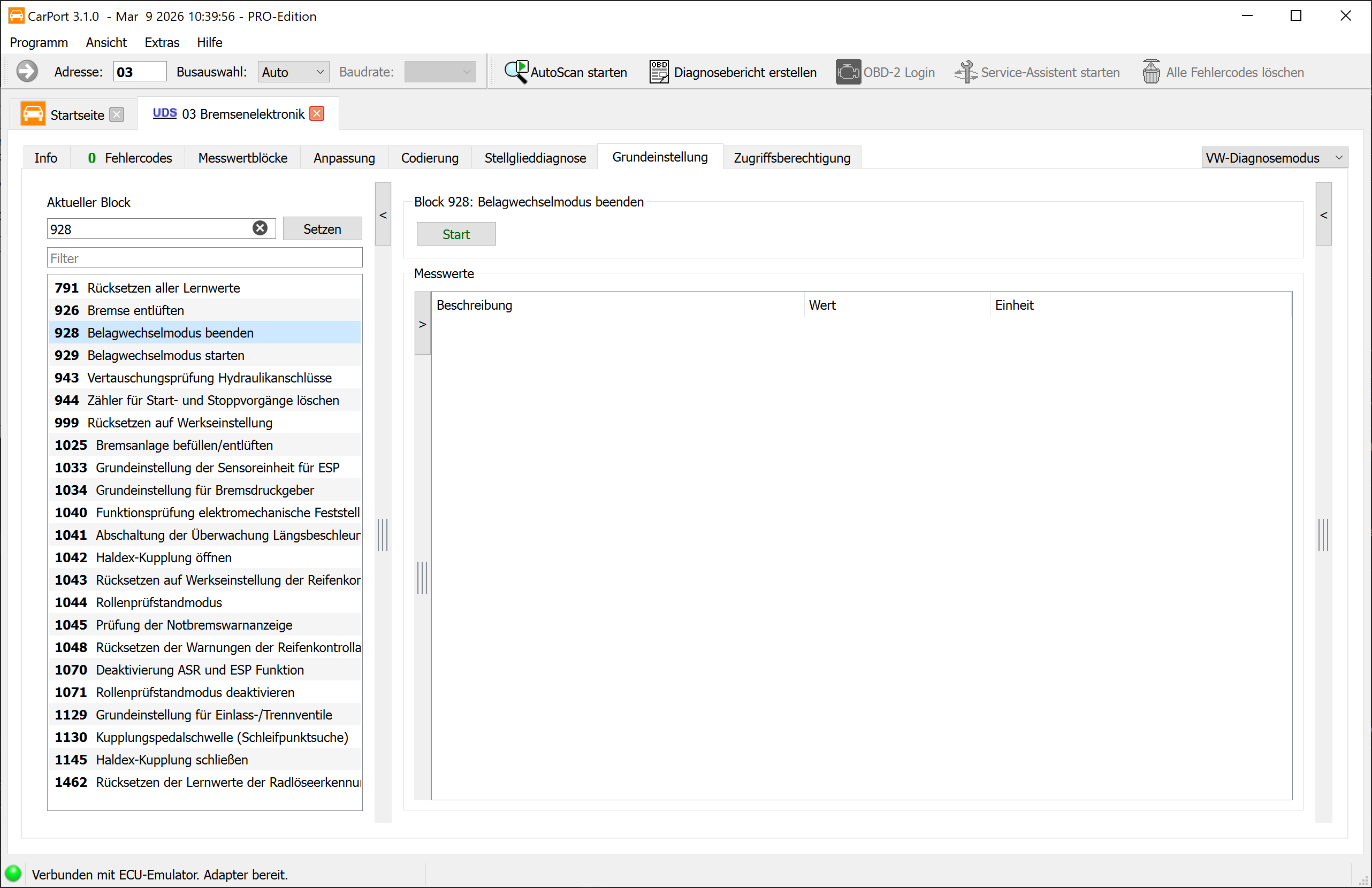Click the OBD-2 Login engine icon

pos(848,72)
